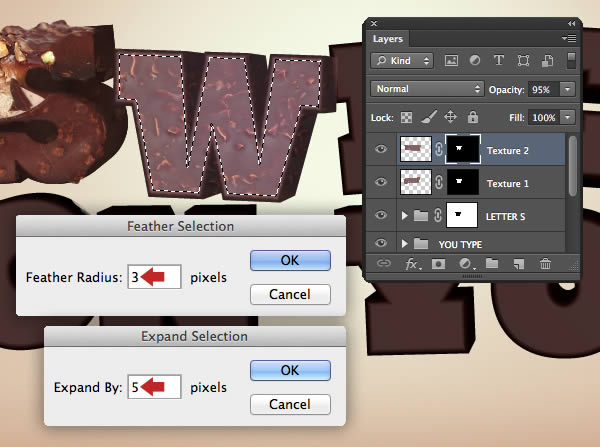Lock all padlock icon

click(473, 117)
